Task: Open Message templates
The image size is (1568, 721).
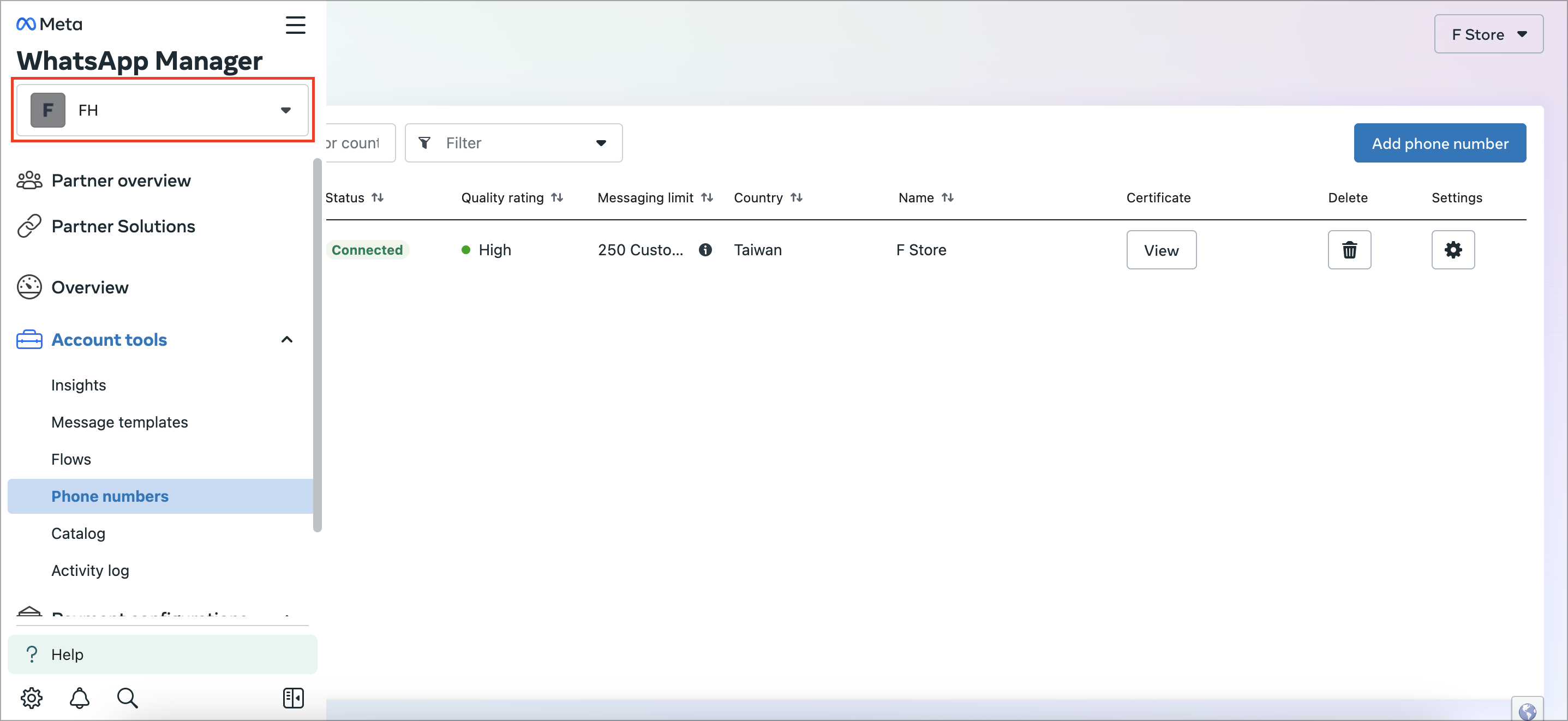Action: pyautogui.click(x=119, y=422)
